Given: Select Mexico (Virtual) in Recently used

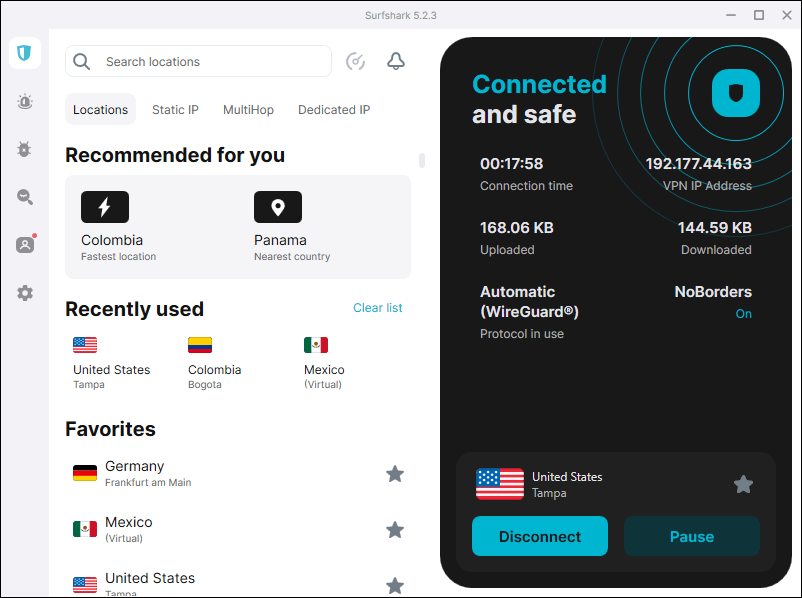Looking at the screenshot, I should [x=324, y=363].
